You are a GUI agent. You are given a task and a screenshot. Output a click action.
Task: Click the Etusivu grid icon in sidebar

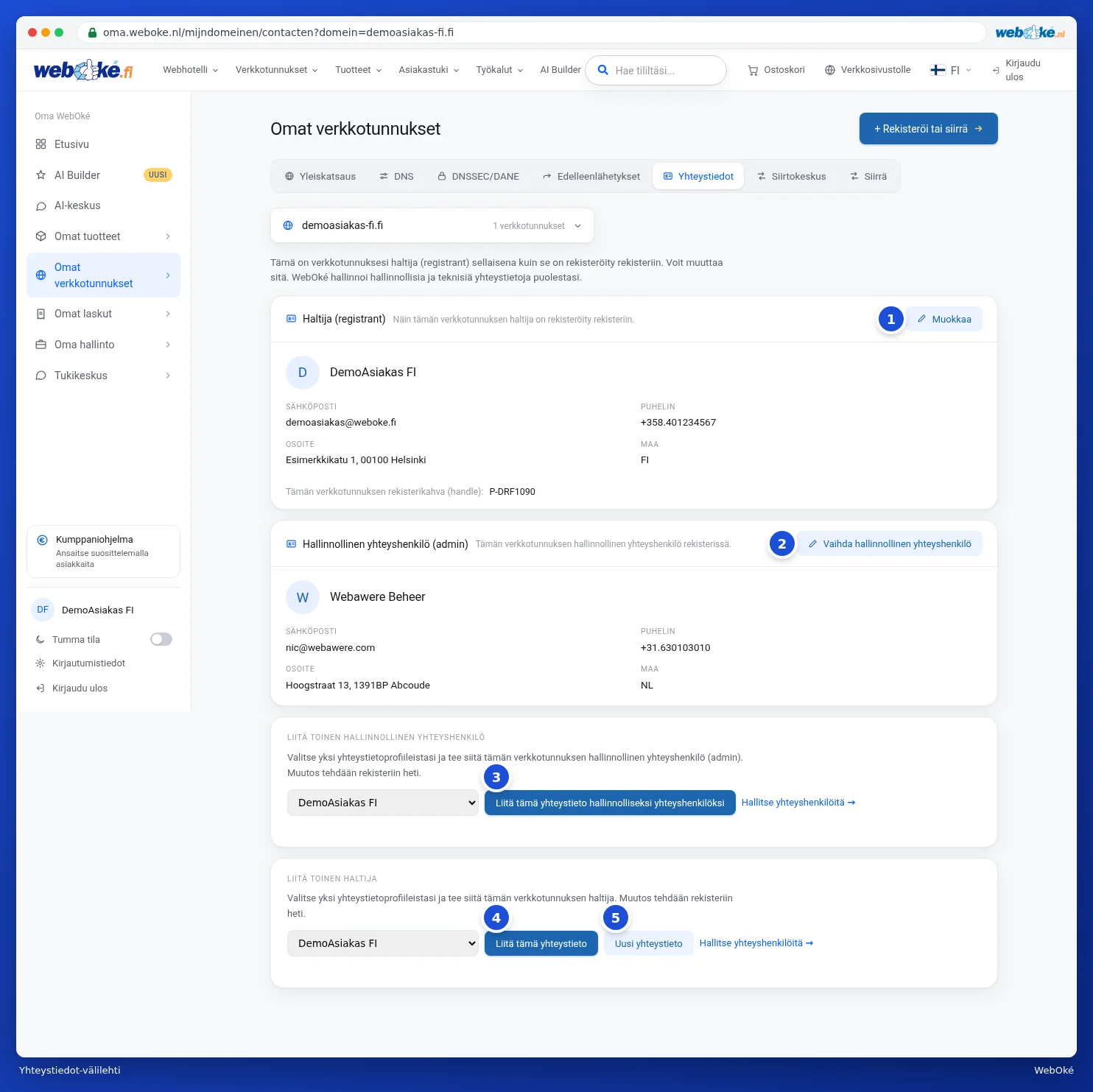[41, 144]
